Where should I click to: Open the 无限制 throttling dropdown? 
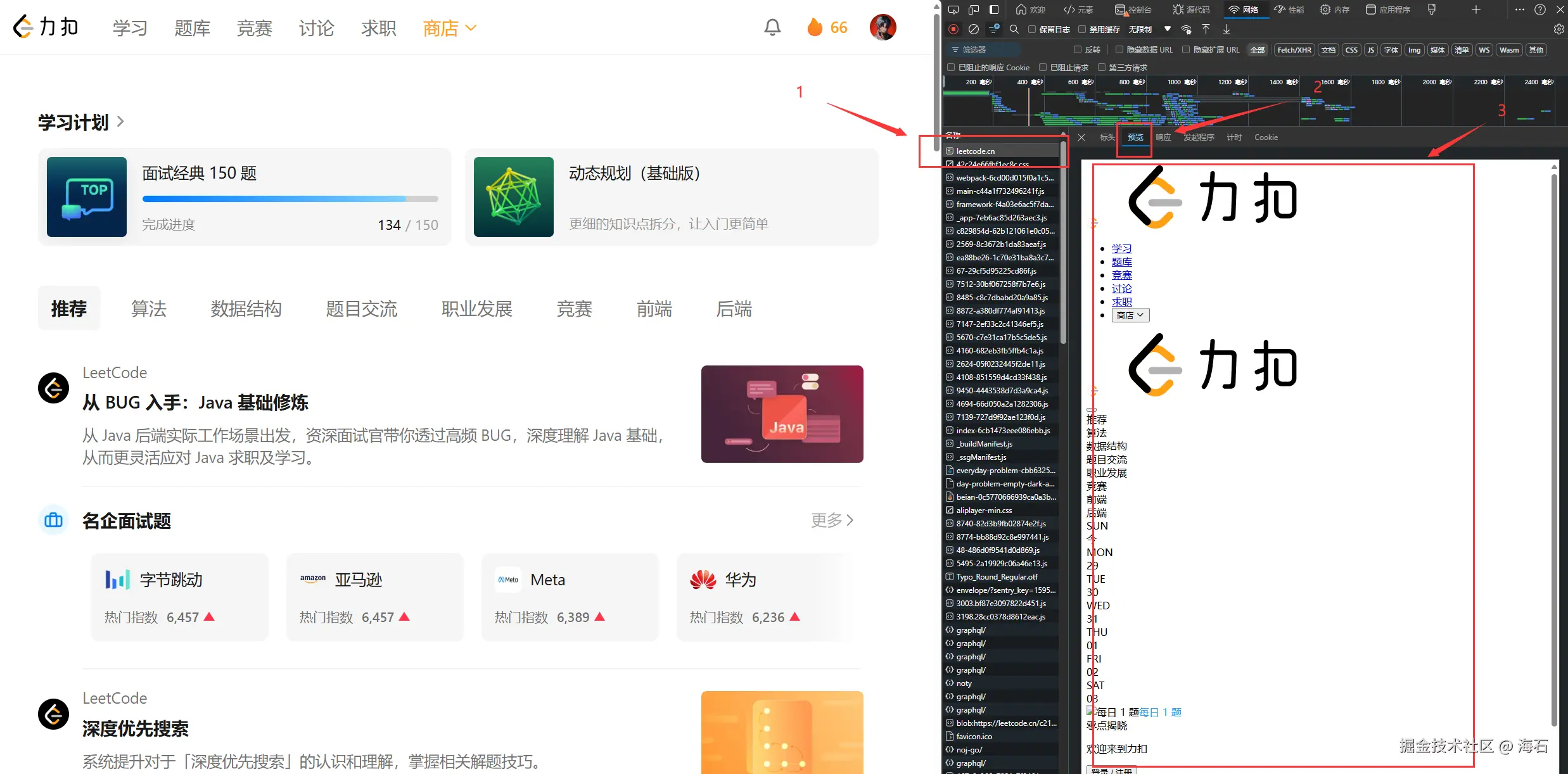click(x=1149, y=29)
